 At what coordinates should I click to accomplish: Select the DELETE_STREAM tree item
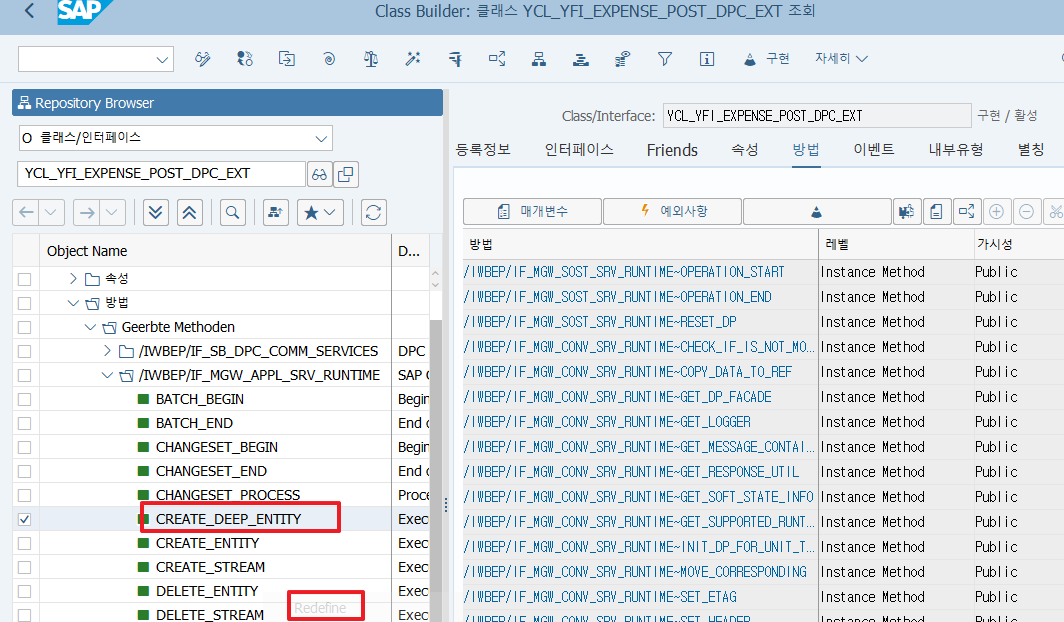[x=210, y=615]
